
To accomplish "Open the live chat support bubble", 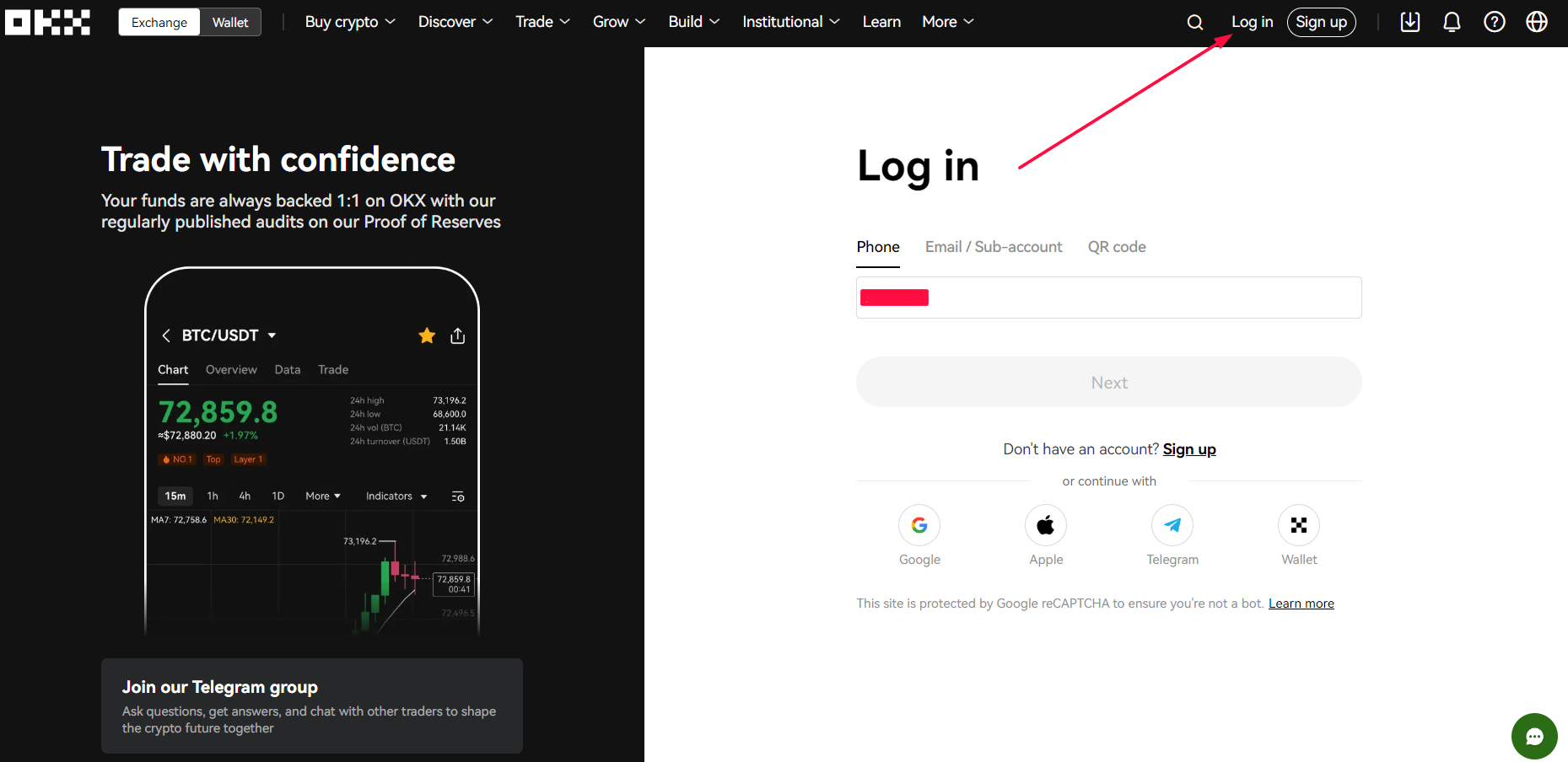I will (1534, 736).
